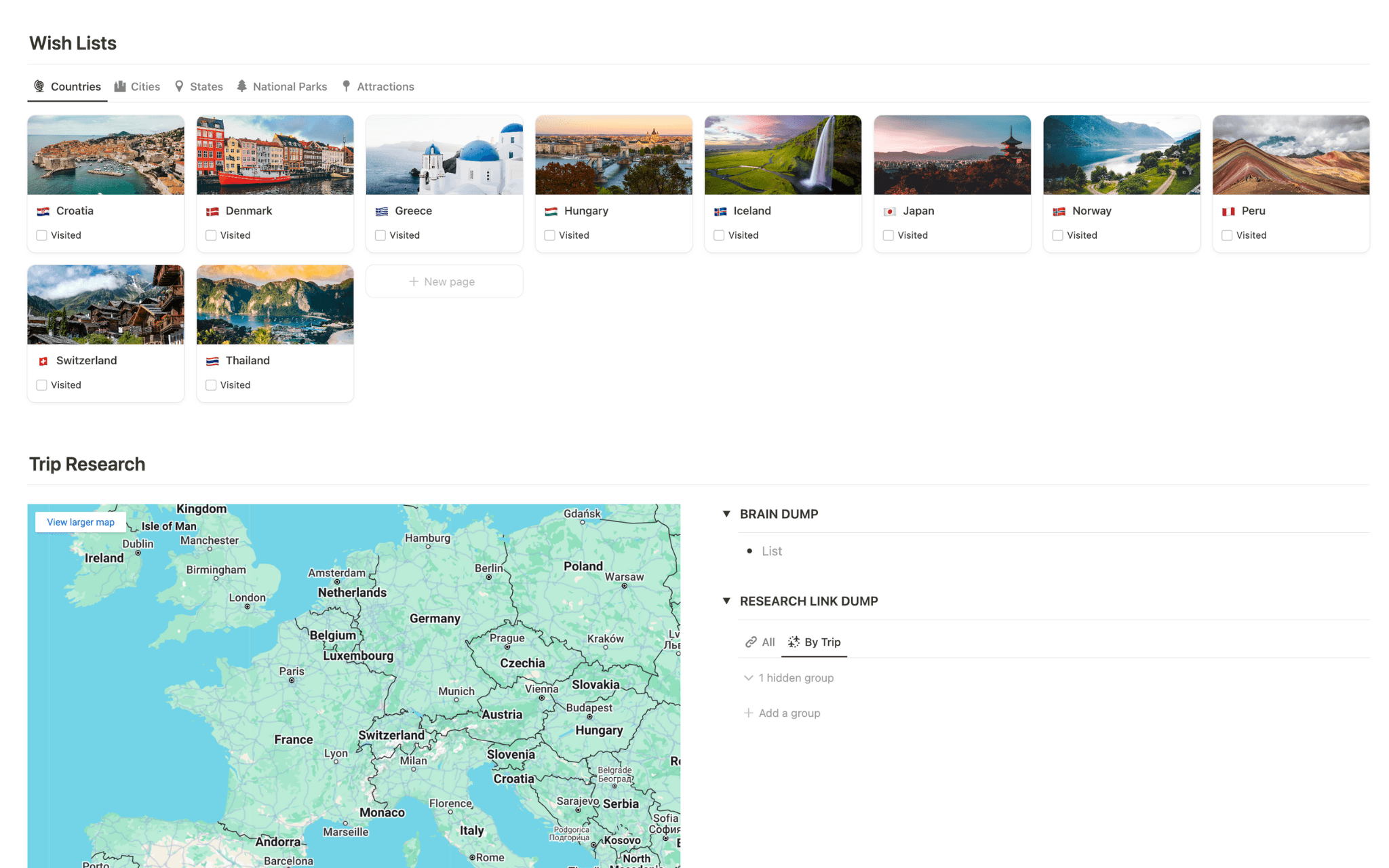The image size is (1389, 868).
Task: Check Visited on the Thailand card
Action: [x=211, y=385]
